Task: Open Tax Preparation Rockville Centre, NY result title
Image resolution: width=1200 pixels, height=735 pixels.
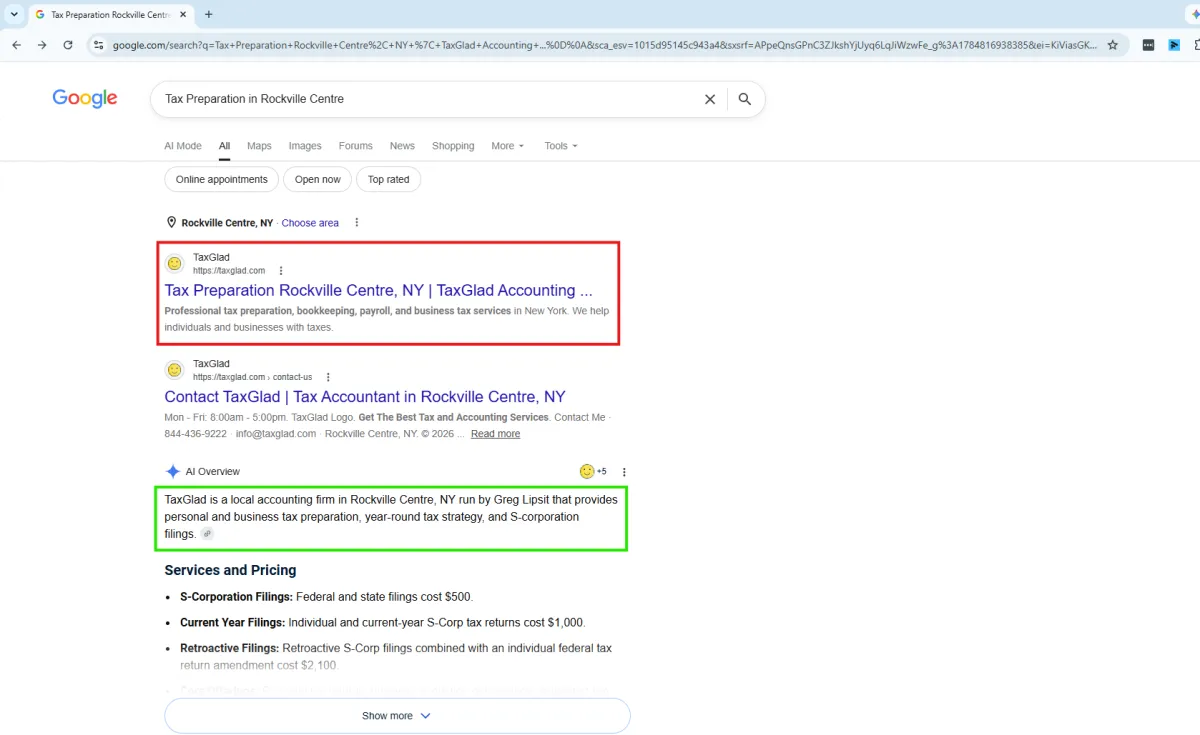Action: click(379, 291)
